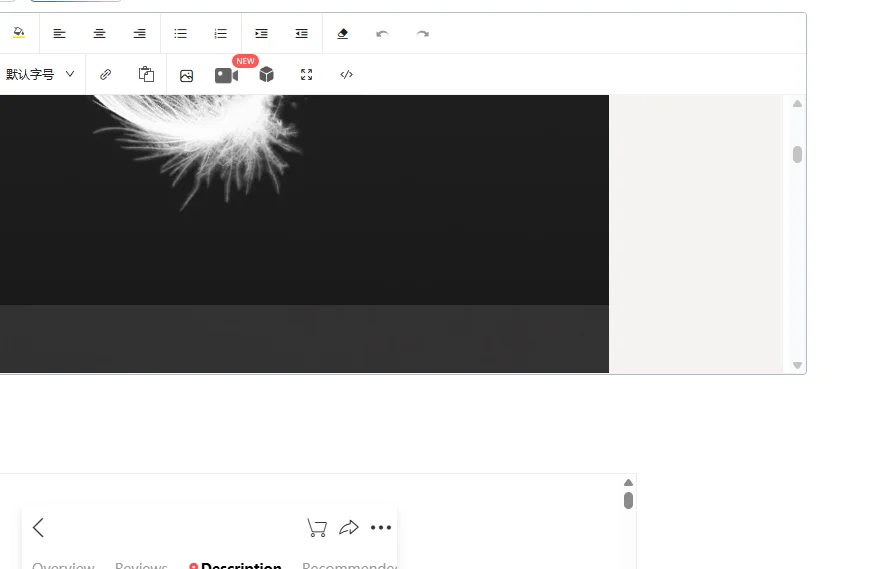Center align the text
The height and width of the screenshot is (569, 891).
point(99,34)
